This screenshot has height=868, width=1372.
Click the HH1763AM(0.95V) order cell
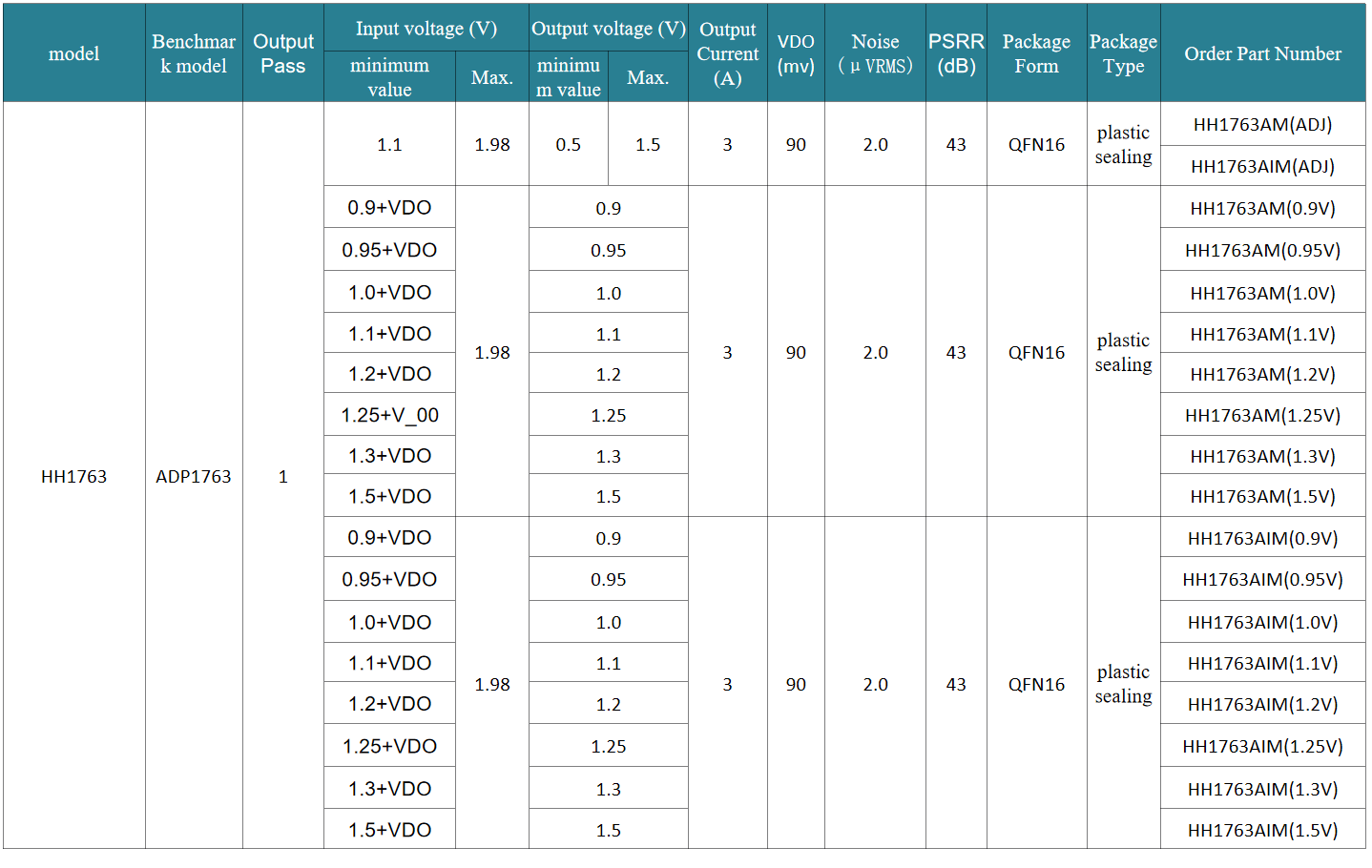point(1262,250)
